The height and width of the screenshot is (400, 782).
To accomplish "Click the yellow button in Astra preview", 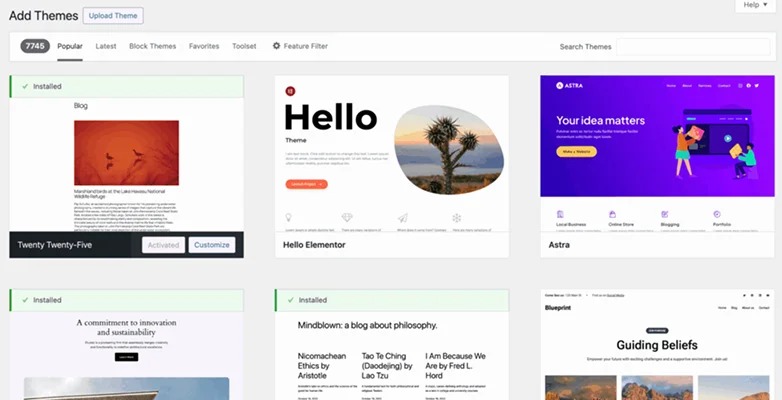I will click(577, 152).
